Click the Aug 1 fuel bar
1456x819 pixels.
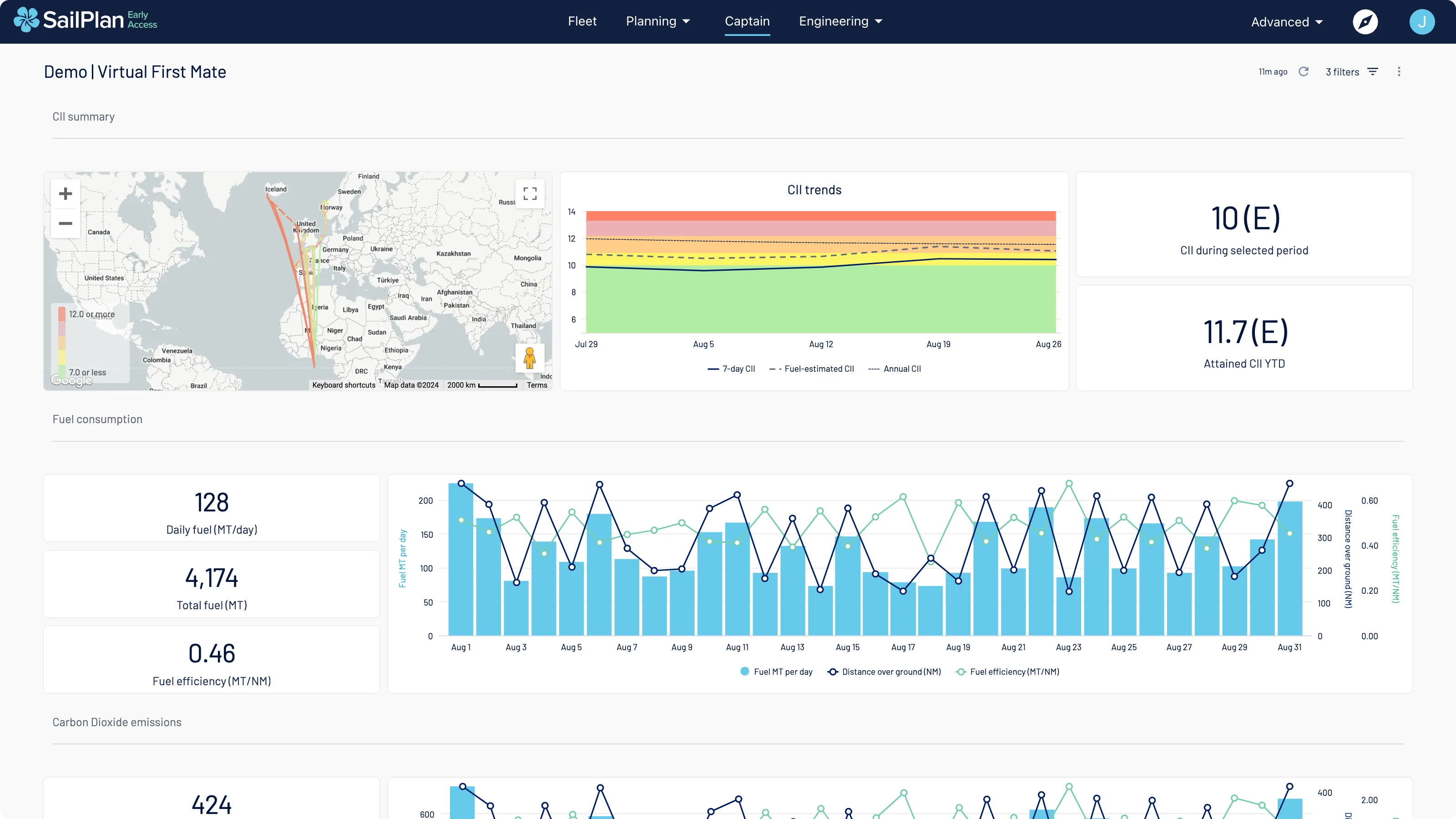coord(460,560)
